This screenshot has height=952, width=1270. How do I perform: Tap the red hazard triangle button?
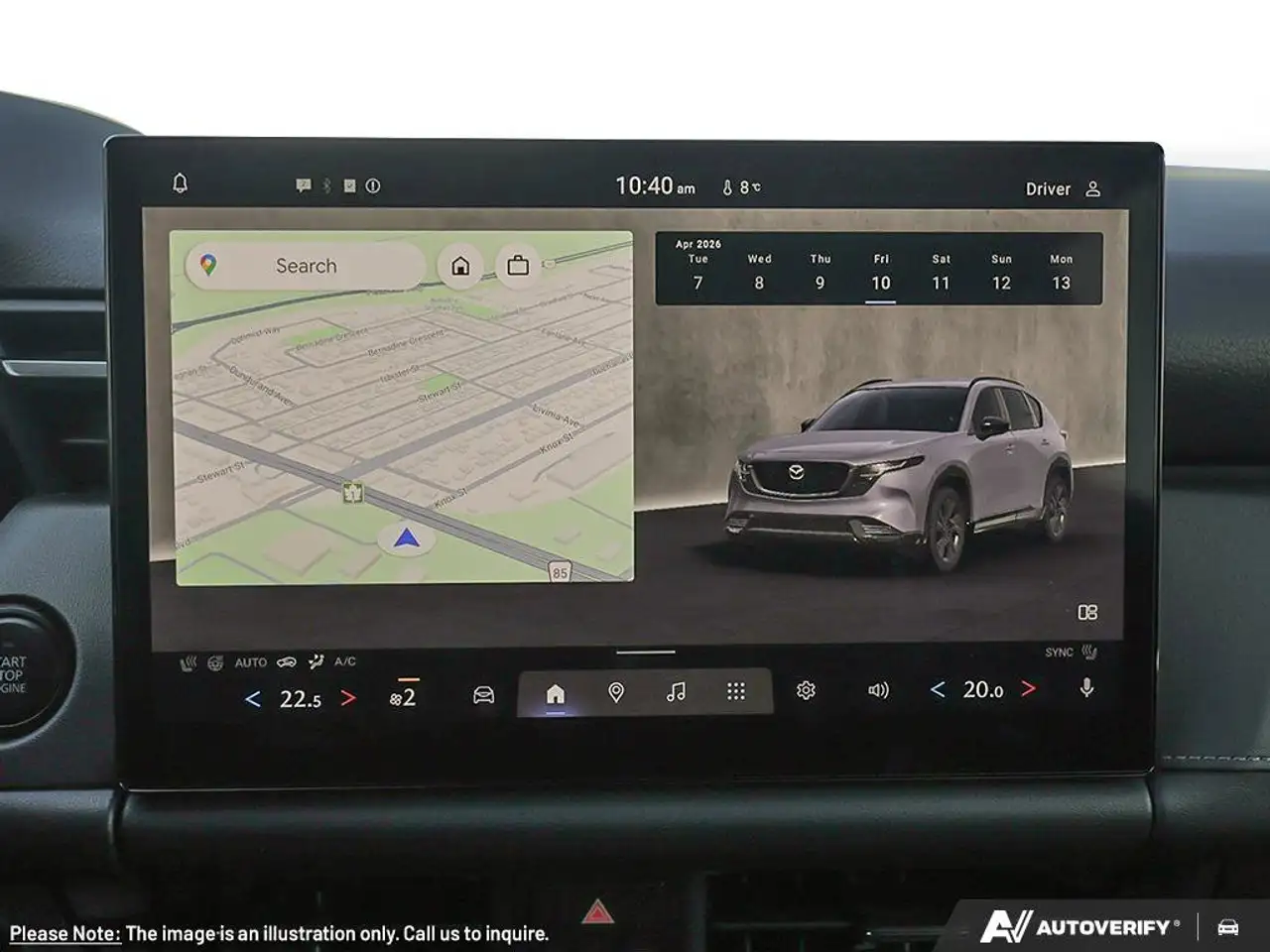pos(597,911)
